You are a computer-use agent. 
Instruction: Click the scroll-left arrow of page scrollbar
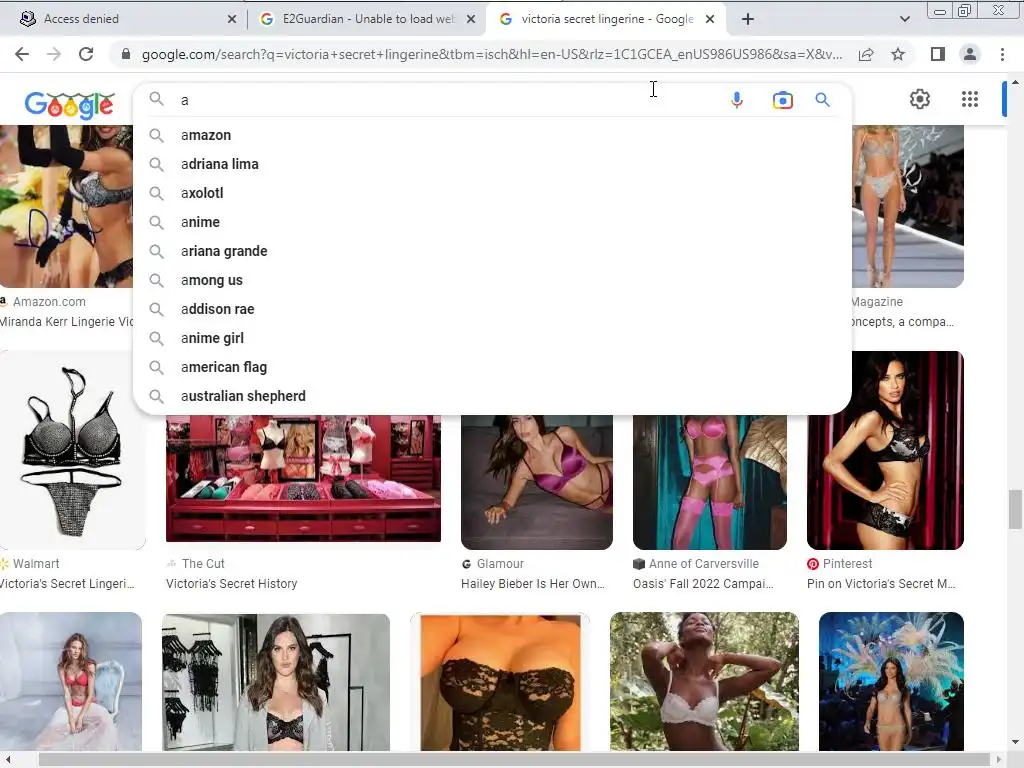(x=8, y=760)
